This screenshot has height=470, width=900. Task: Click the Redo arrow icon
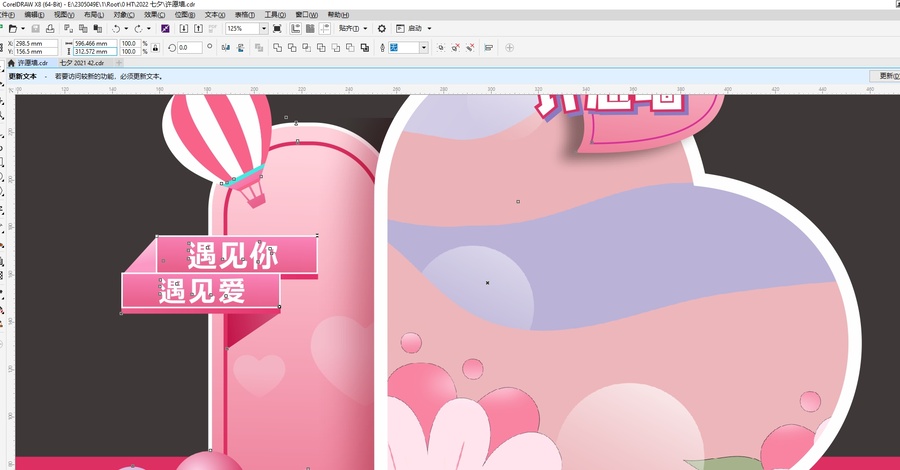(138, 29)
